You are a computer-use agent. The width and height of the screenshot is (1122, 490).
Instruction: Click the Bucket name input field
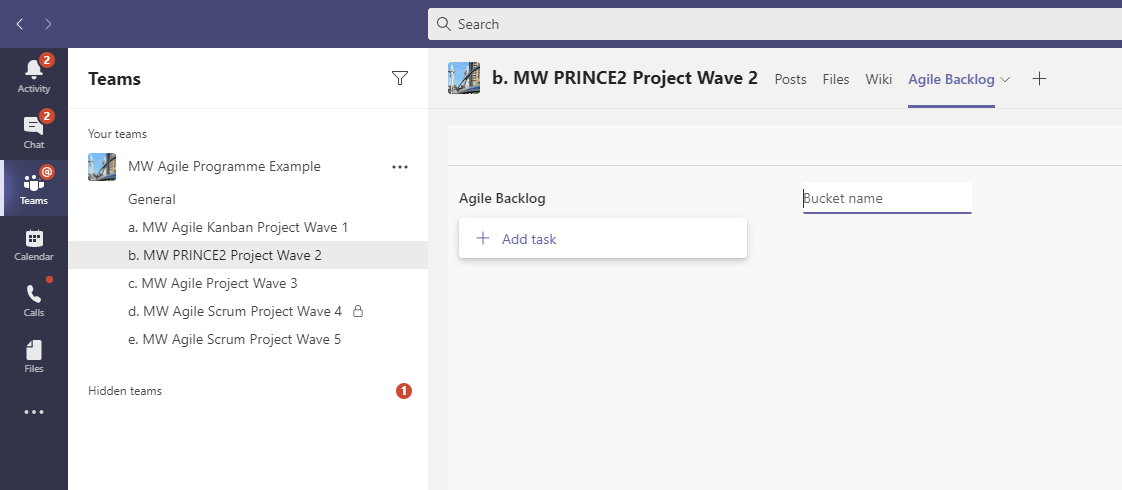point(886,198)
